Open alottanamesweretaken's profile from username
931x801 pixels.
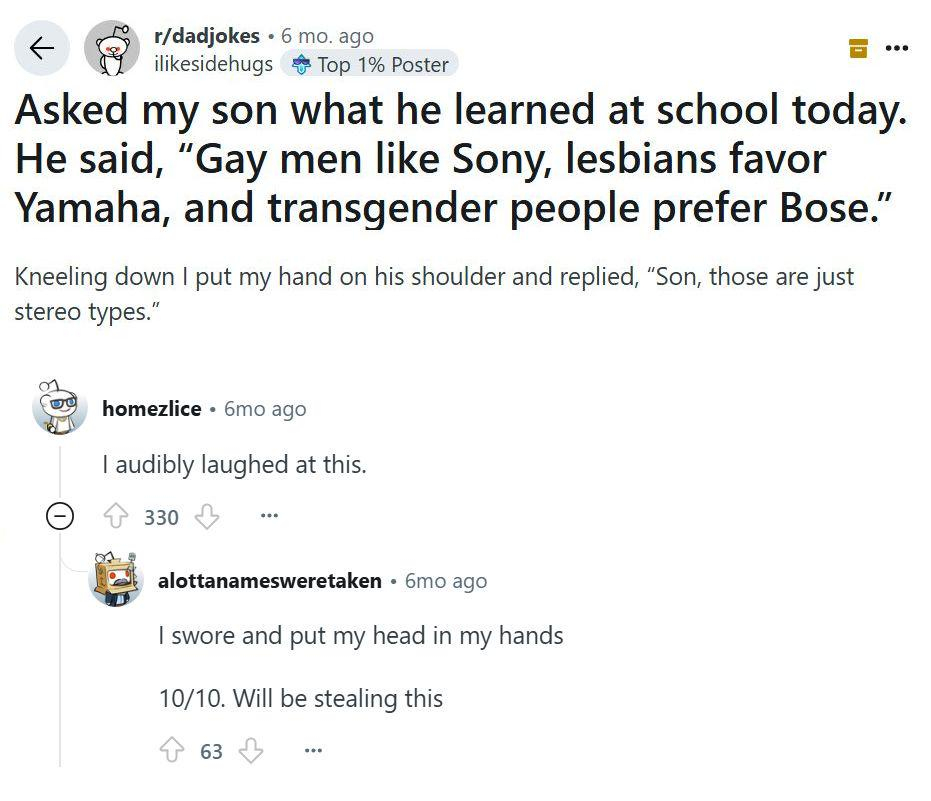269,581
